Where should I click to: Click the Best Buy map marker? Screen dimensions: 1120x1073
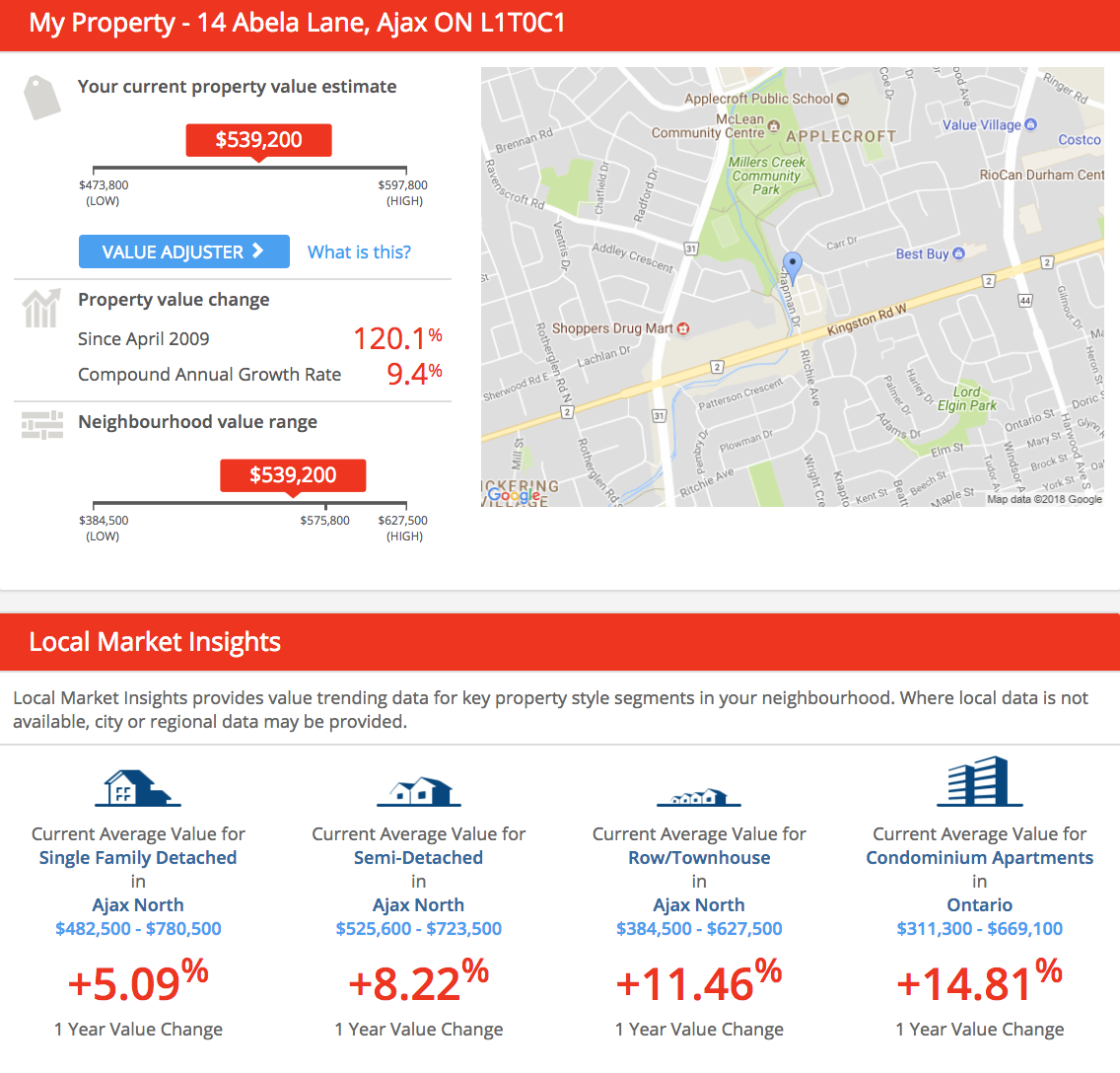coord(958,253)
